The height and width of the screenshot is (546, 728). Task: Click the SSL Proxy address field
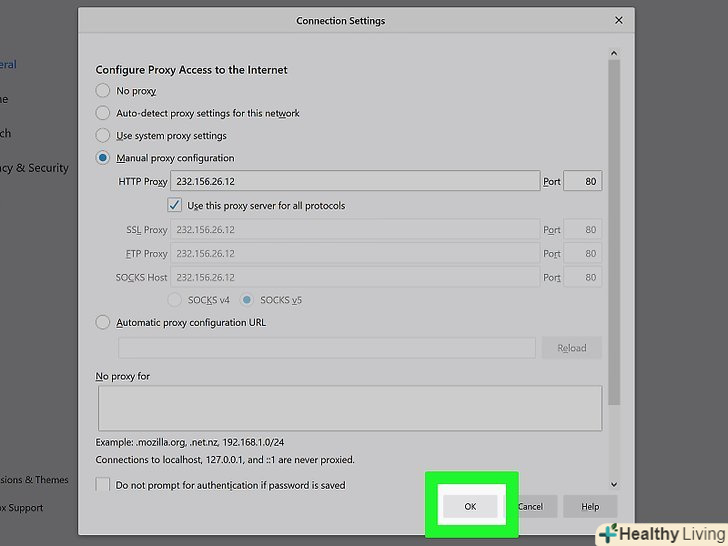355,229
